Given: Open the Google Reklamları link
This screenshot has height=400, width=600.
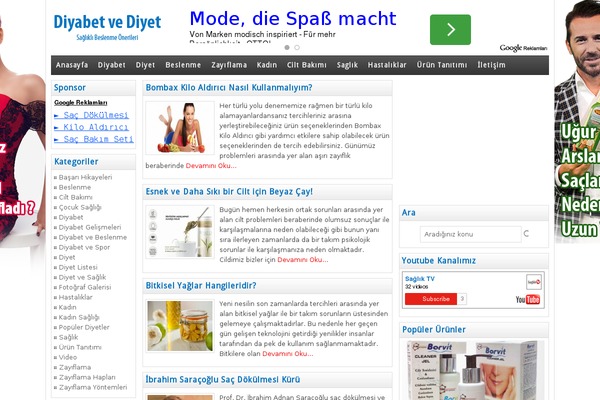Looking at the screenshot, I should tap(81, 103).
